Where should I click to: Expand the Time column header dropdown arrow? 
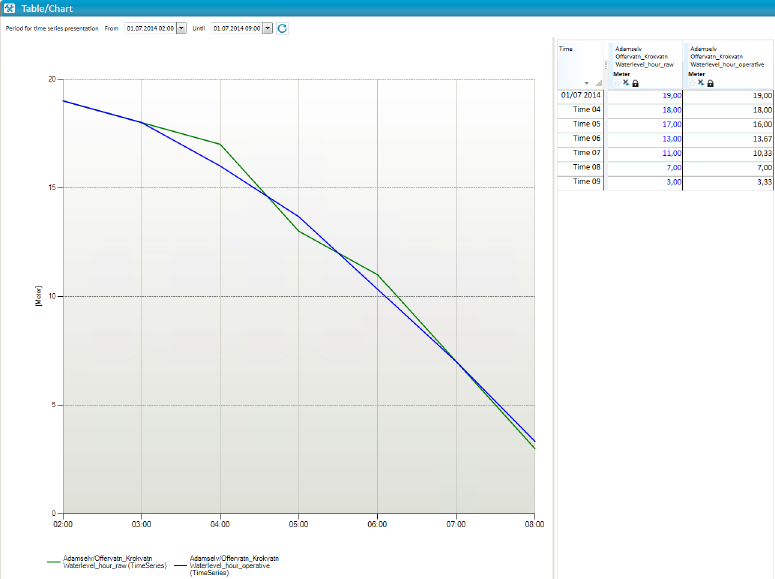click(x=587, y=82)
